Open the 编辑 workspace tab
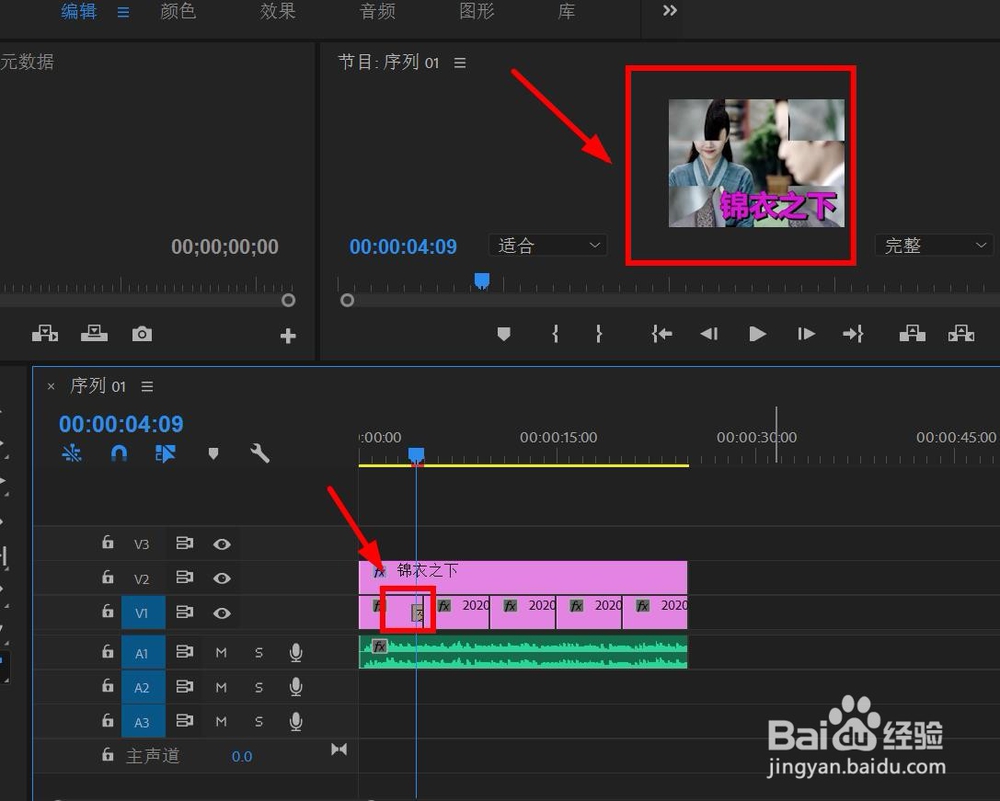 click(x=78, y=11)
